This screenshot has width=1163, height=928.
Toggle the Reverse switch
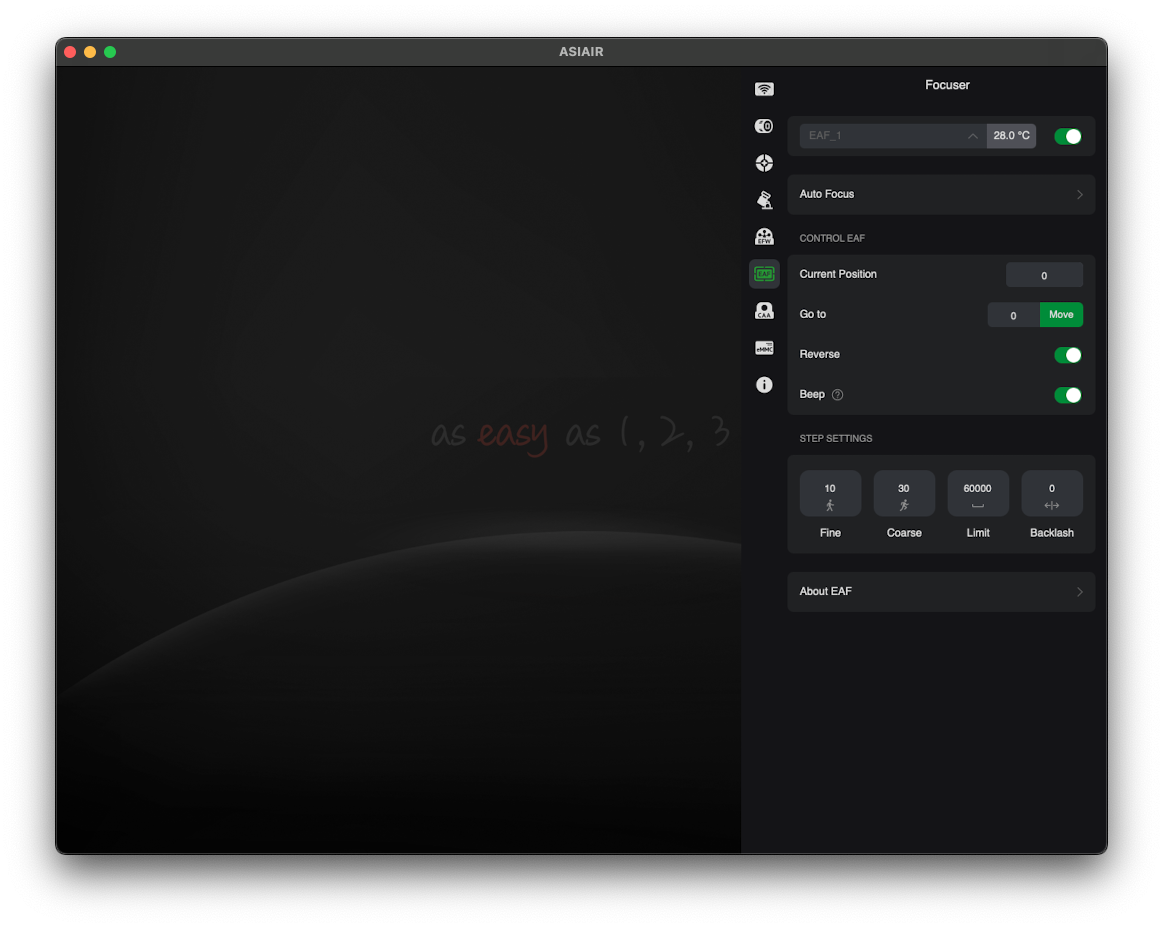(x=1068, y=355)
